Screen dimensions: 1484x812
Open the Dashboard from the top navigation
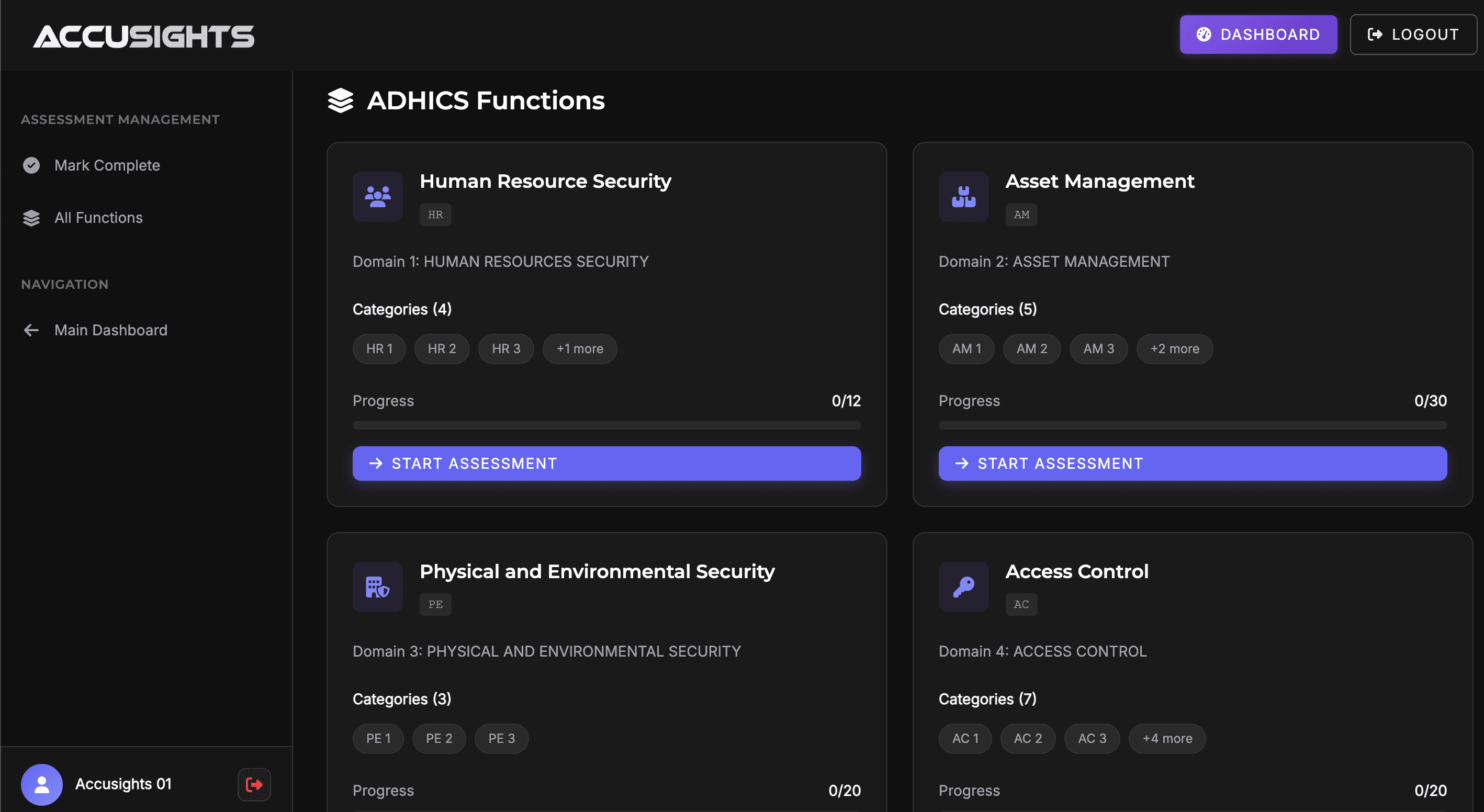tap(1258, 34)
